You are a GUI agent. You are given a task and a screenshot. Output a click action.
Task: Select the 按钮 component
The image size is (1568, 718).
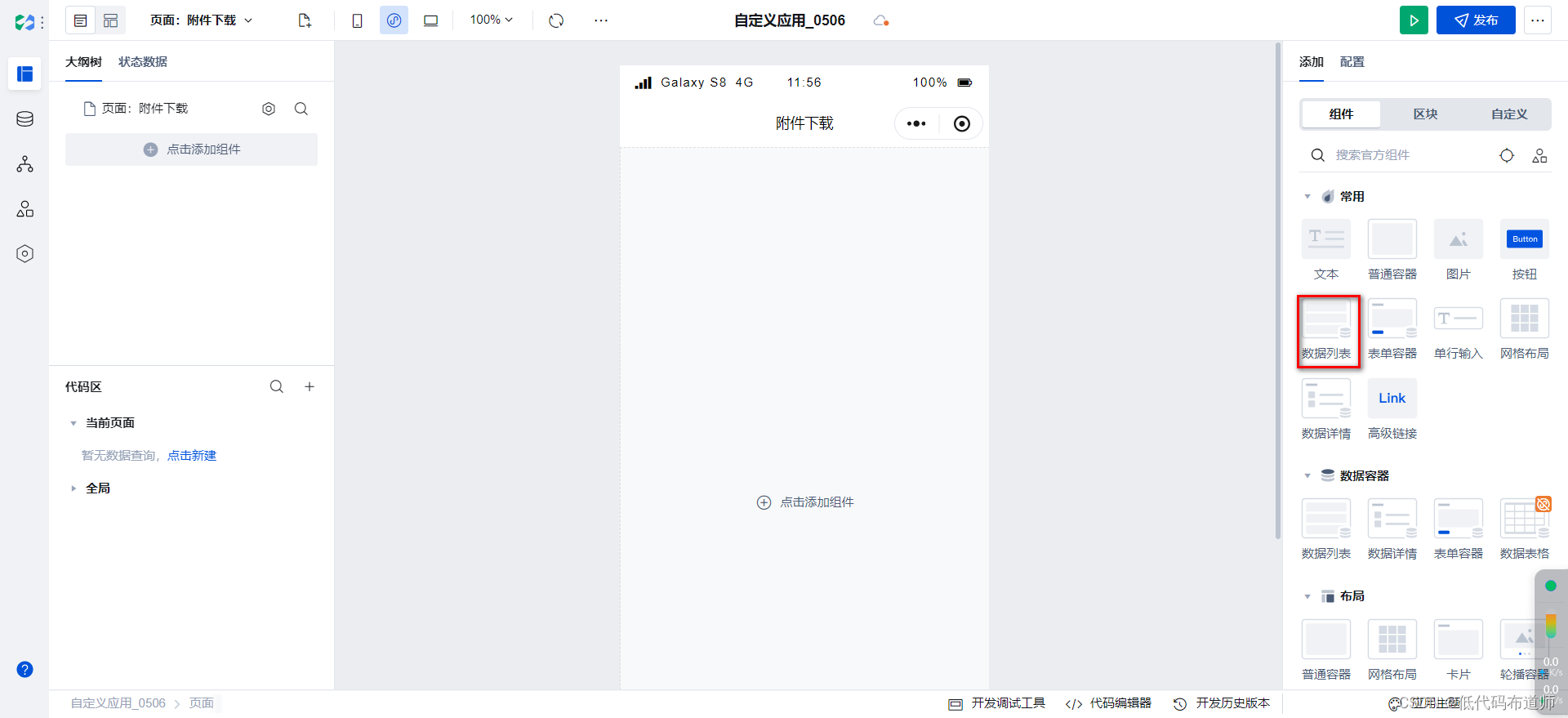1525,249
